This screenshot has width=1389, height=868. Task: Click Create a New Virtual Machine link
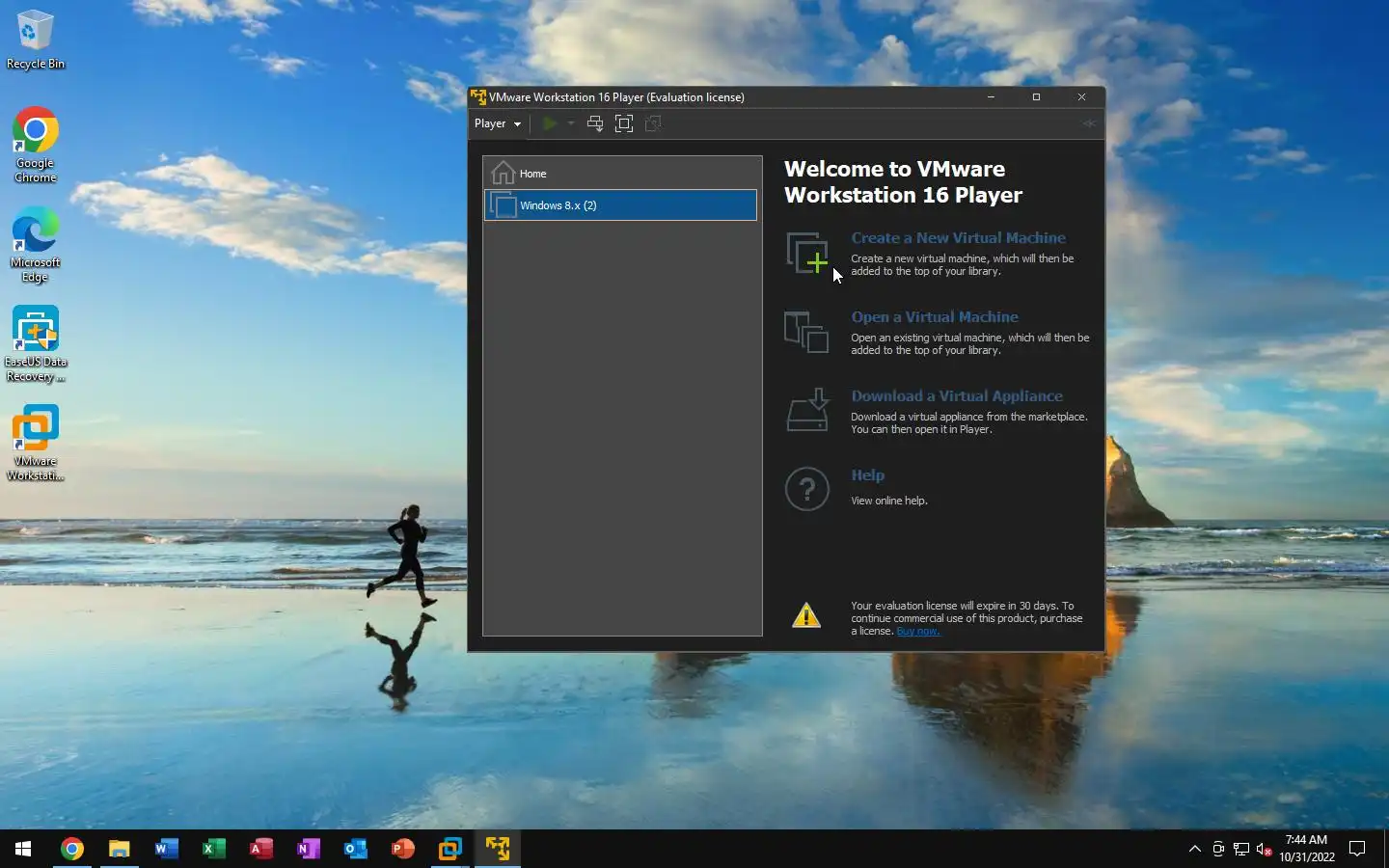click(x=958, y=238)
